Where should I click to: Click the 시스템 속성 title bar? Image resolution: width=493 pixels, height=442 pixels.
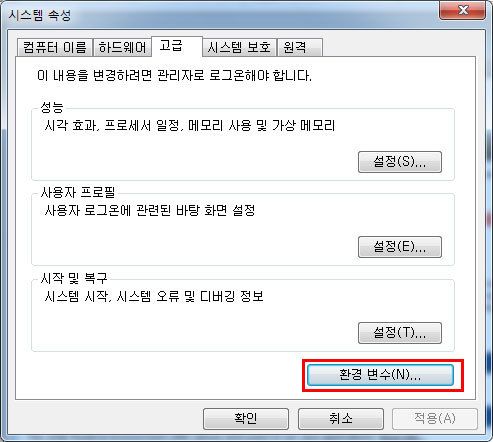(x=220, y=15)
